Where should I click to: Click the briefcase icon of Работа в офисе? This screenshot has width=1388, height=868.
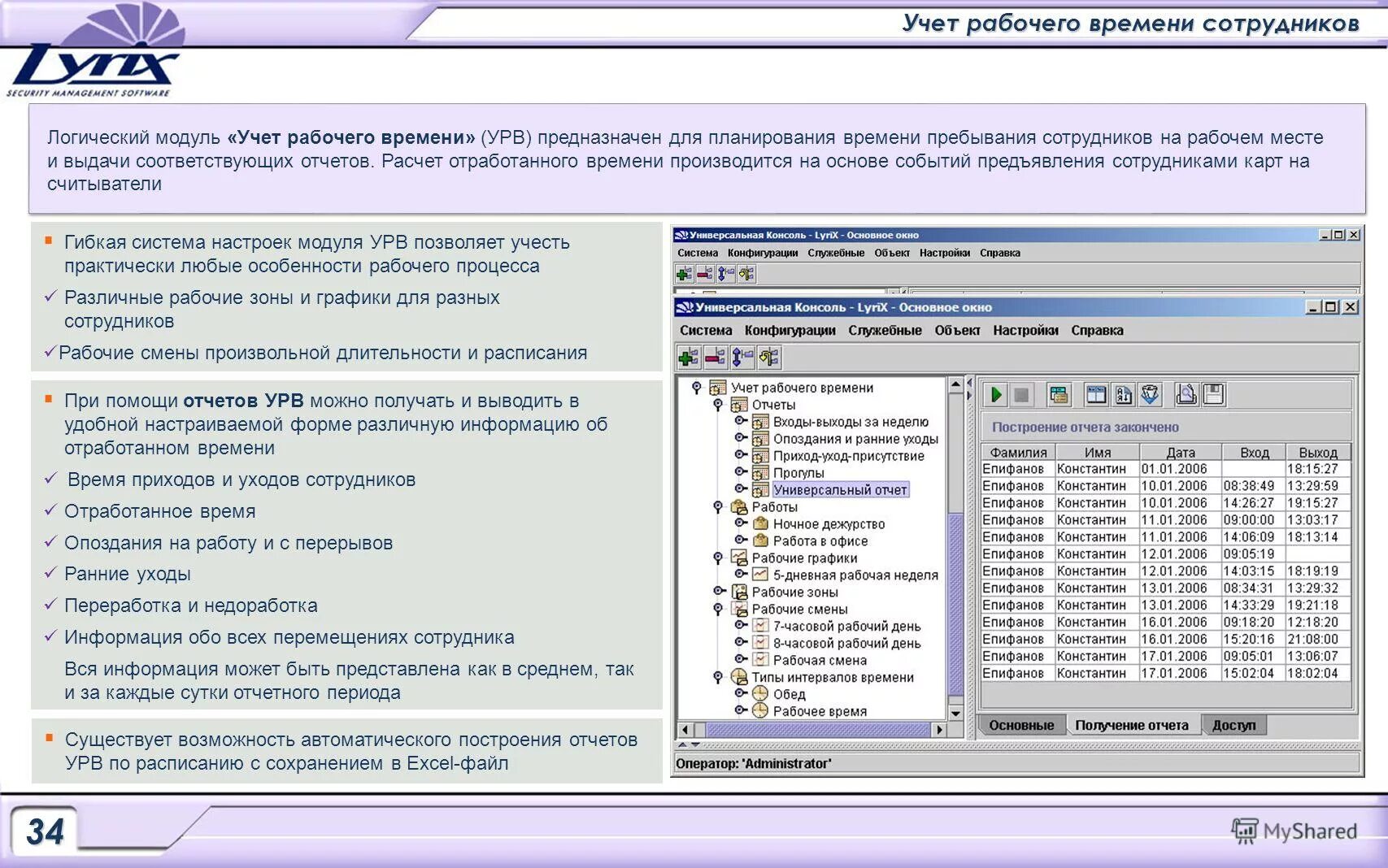click(760, 540)
